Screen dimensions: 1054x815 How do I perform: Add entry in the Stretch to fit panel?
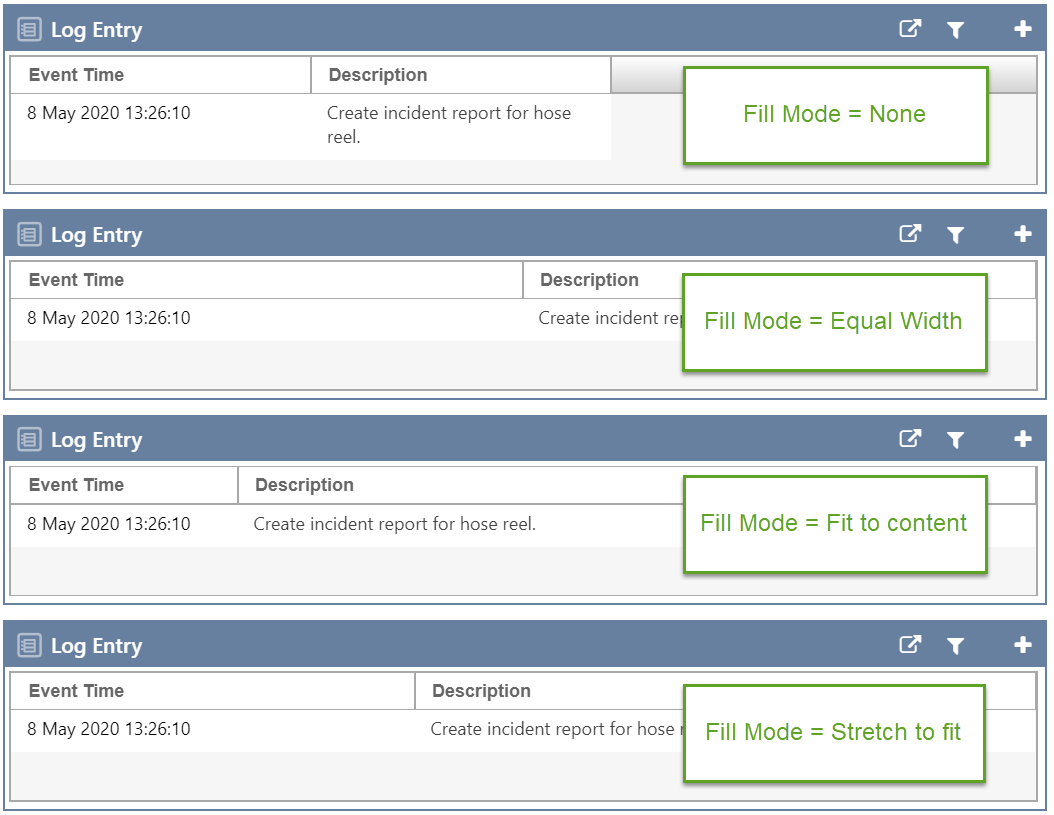click(1022, 646)
